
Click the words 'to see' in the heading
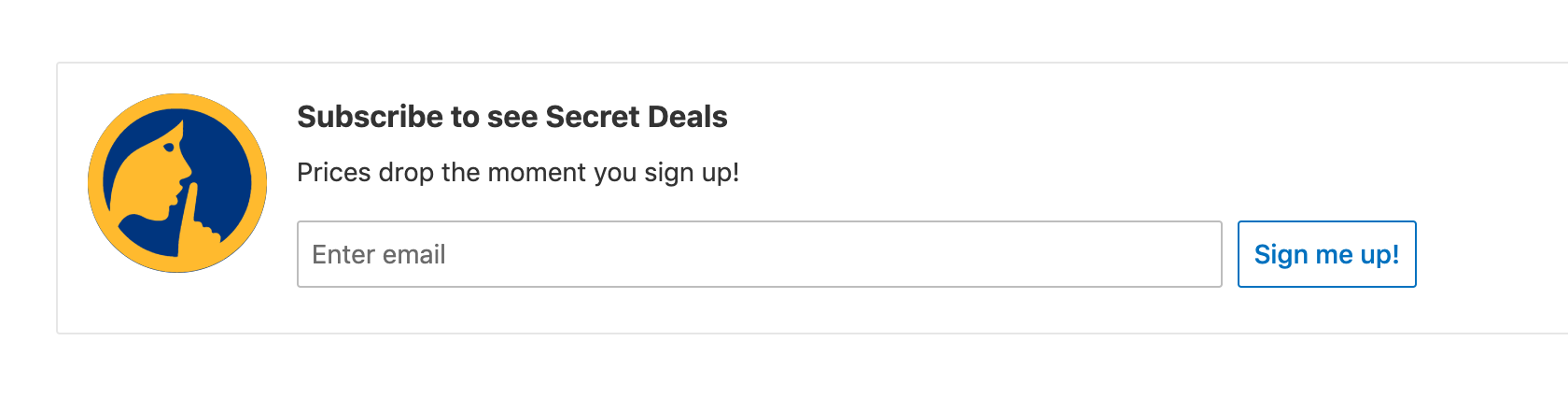click(495, 117)
